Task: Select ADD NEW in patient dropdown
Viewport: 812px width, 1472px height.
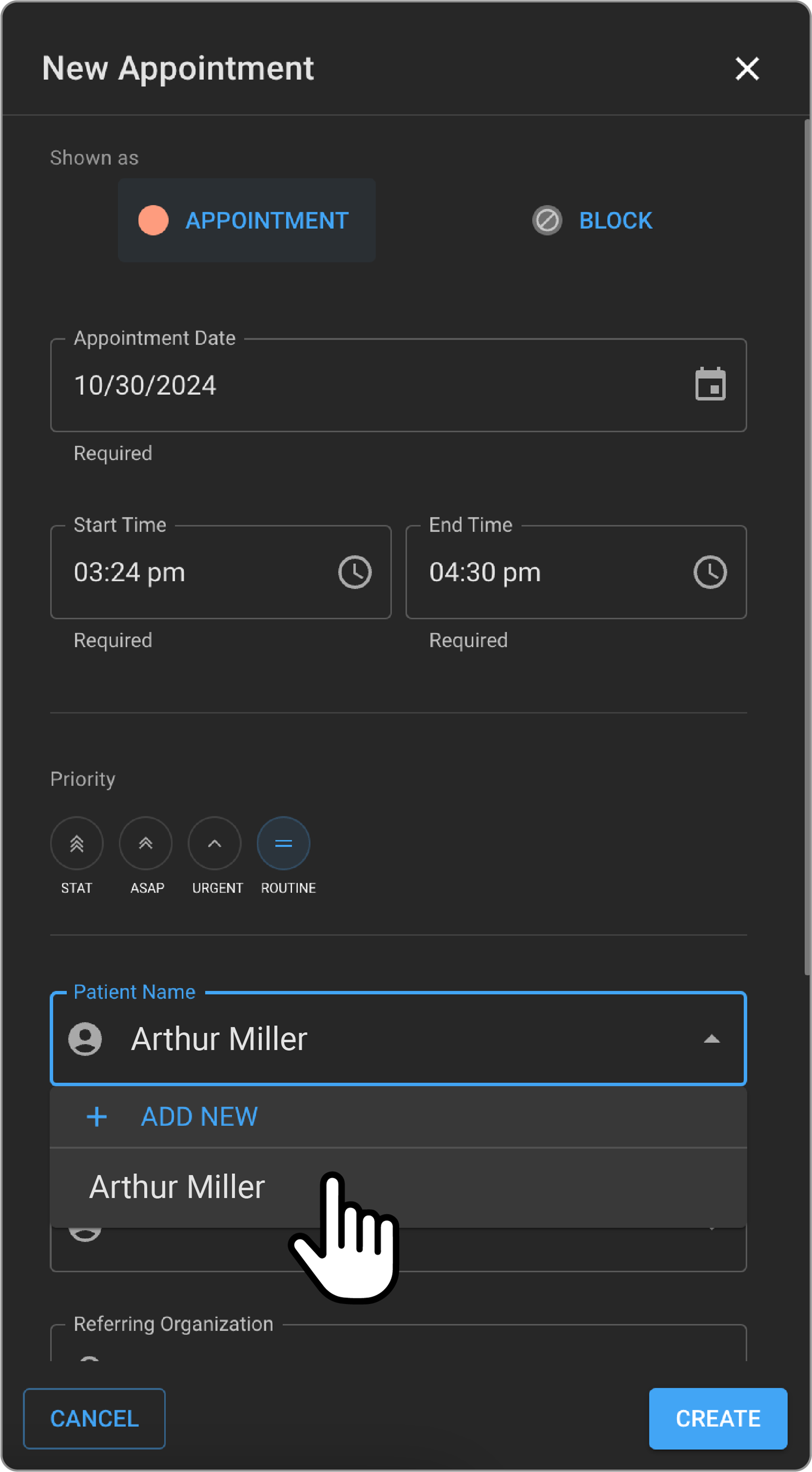Action: pyautogui.click(x=199, y=1117)
